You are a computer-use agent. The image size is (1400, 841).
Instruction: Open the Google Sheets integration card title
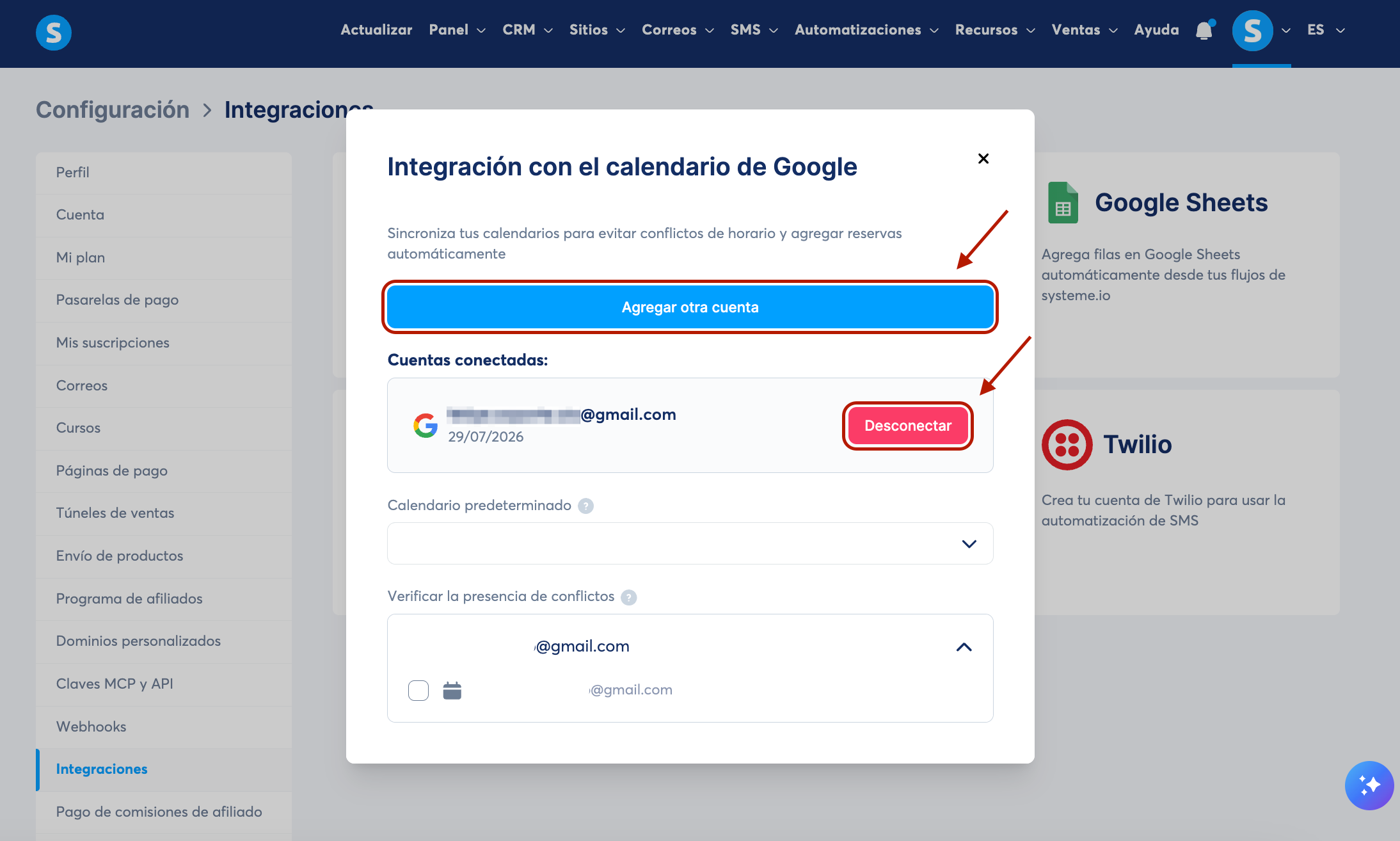[1181, 203]
